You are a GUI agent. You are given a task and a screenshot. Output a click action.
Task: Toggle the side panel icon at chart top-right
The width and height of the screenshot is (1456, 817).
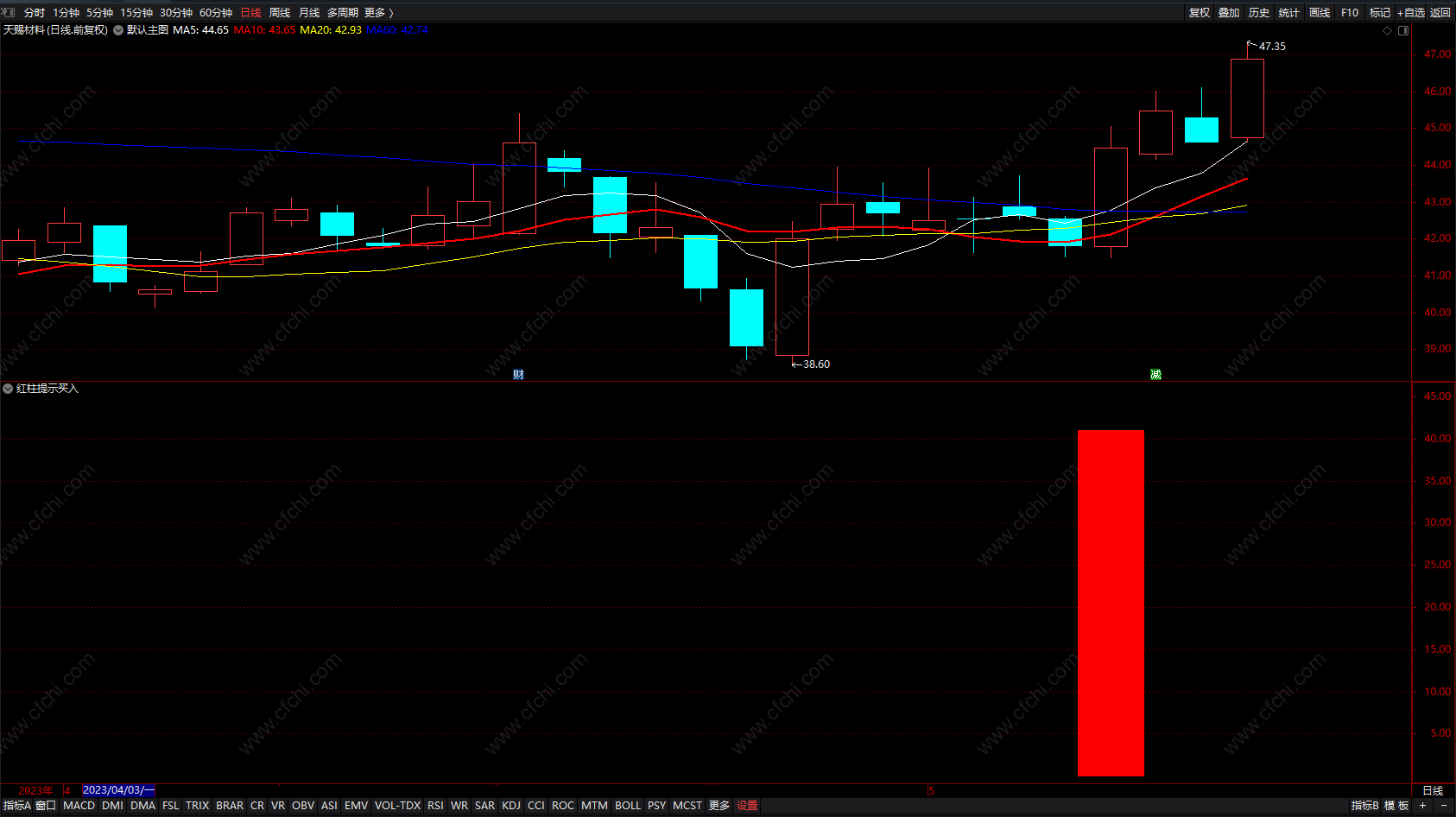(1403, 30)
